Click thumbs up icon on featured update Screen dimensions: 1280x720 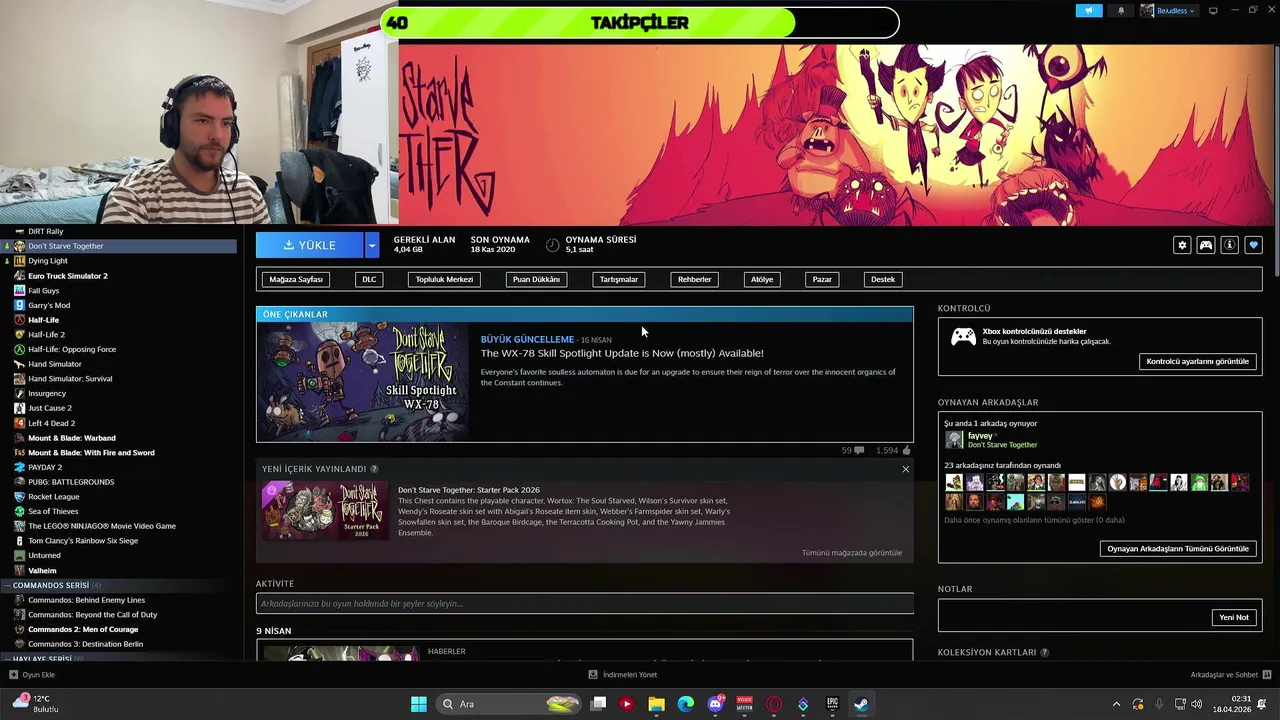coord(907,451)
